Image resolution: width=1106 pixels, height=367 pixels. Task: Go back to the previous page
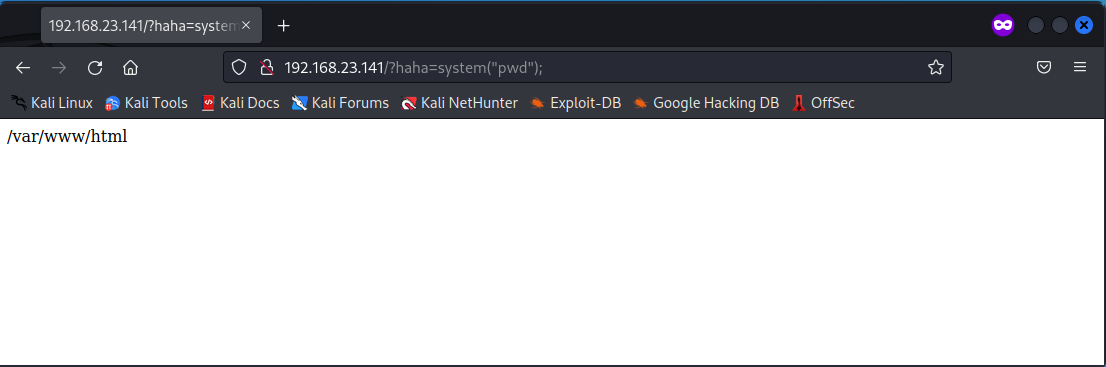(23, 68)
